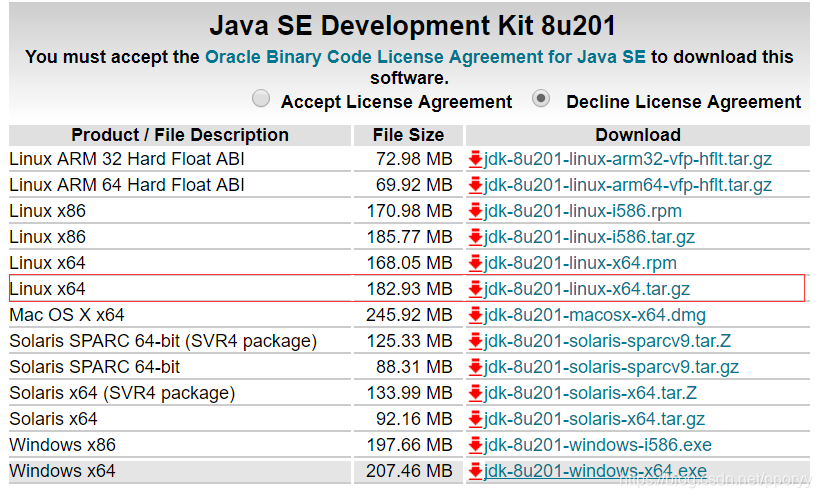
Task: Open Oracle Binary Code License Agreement link
Action: [425, 57]
